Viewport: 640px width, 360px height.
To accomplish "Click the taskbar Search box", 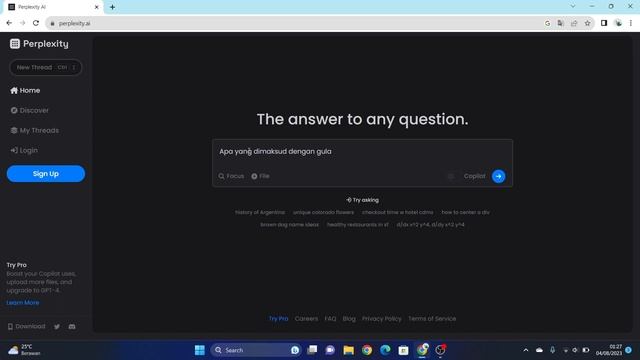I will coord(256,350).
